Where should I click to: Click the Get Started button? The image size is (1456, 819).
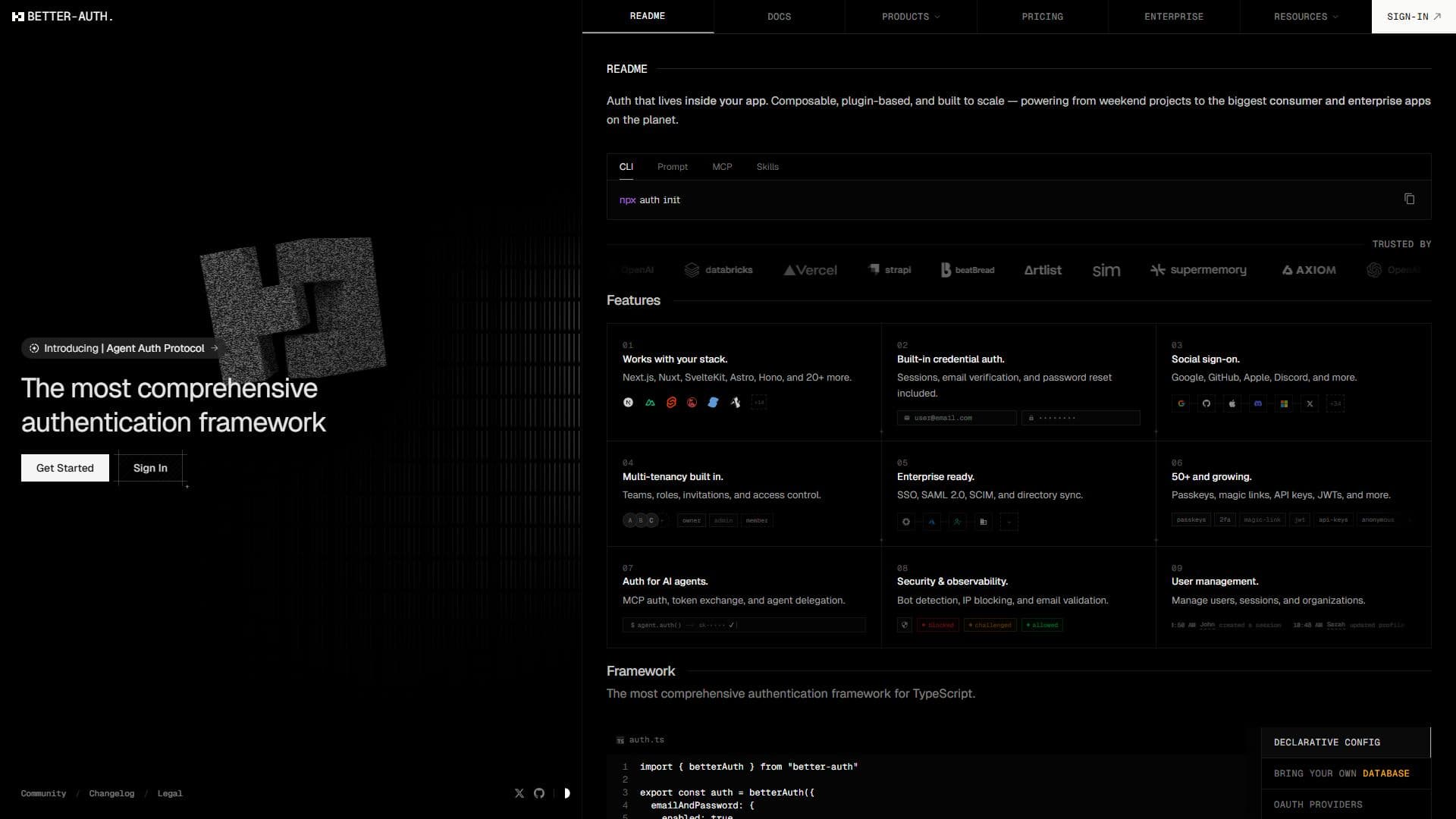(65, 468)
